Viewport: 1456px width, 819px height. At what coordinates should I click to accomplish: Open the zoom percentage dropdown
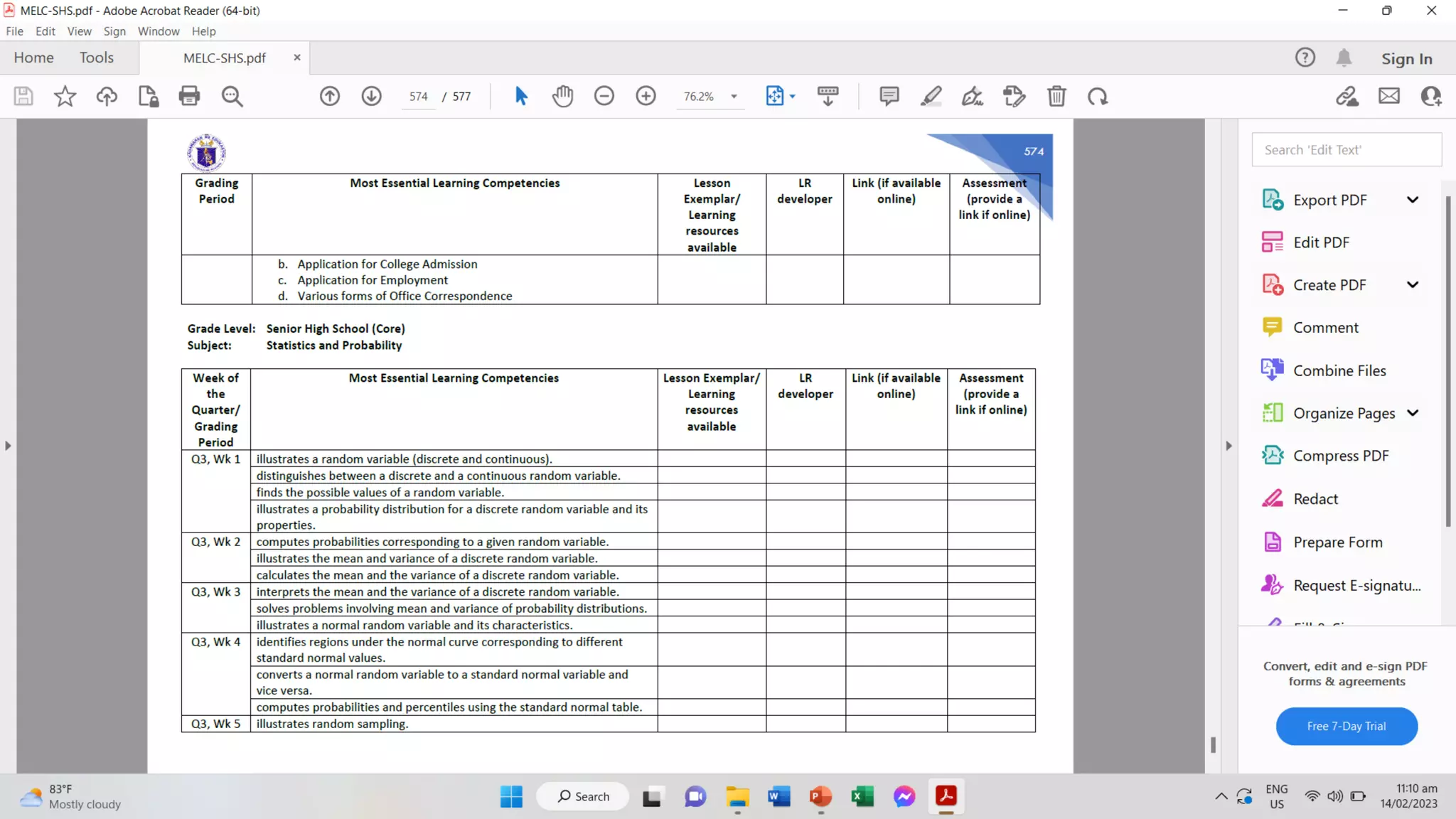point(734,97)
